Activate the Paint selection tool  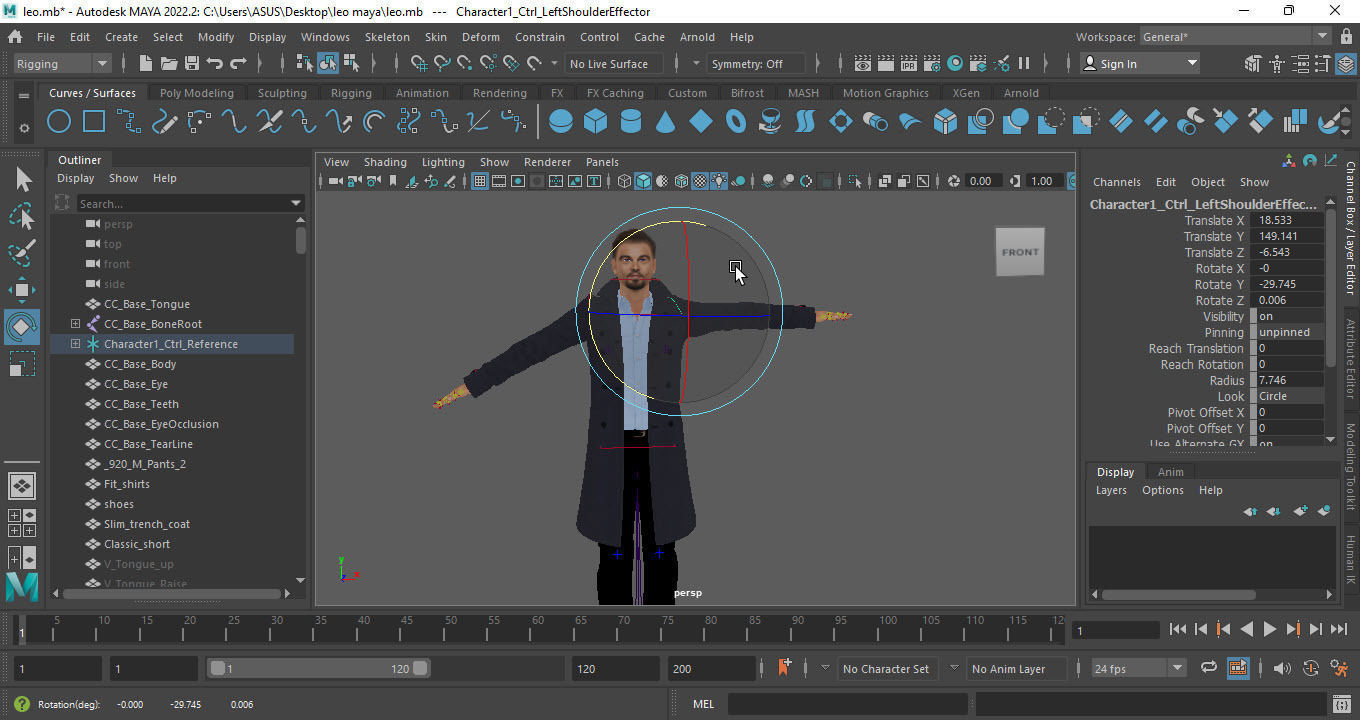click(23, 253)
